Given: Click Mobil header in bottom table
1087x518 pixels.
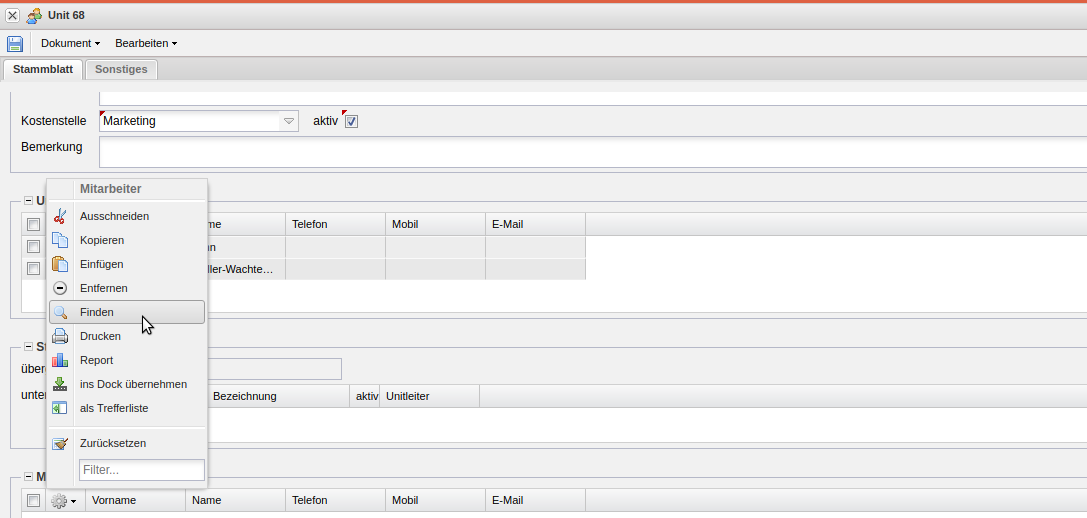Looking at the screenshot, I should (x=435, y=500).
